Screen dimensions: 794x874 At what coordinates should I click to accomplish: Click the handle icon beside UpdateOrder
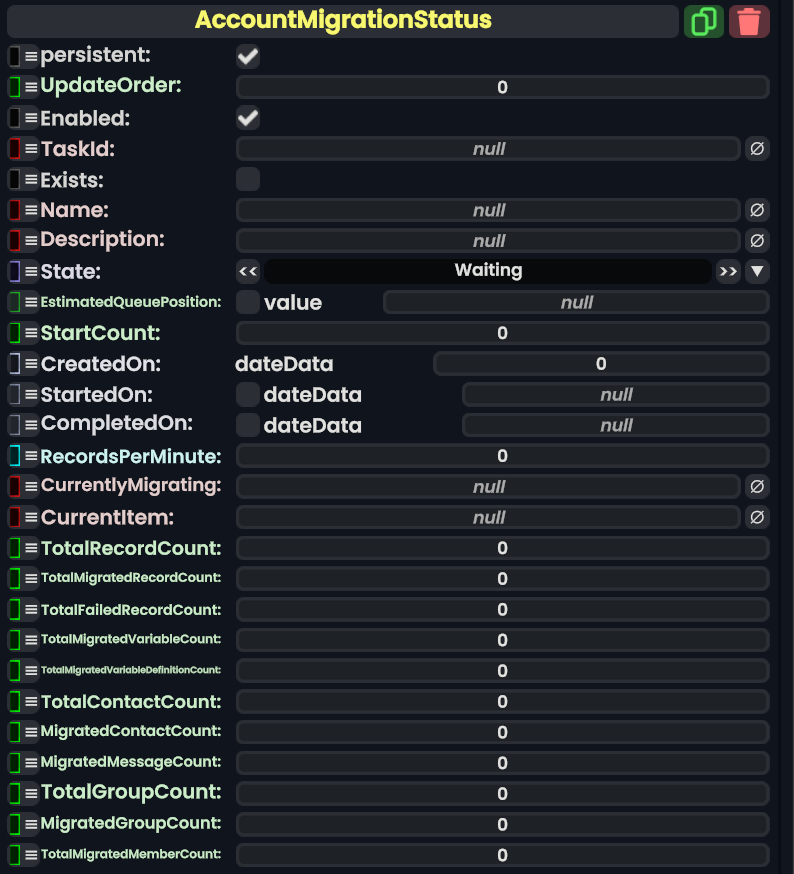point(31,87)
